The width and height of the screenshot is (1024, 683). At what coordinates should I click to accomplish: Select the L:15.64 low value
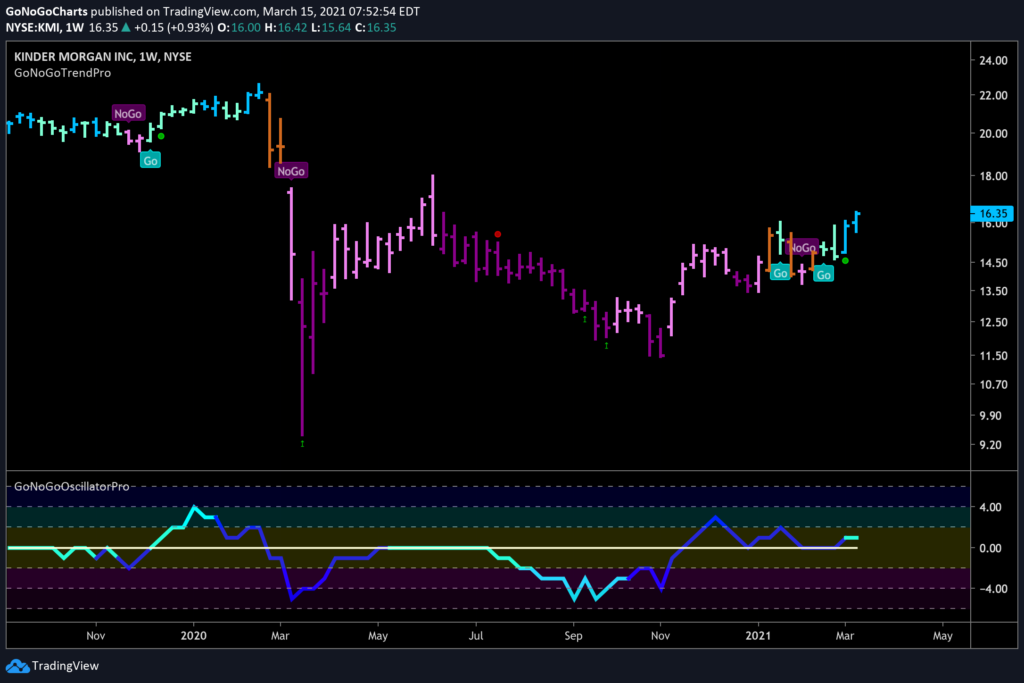(330, 27)
